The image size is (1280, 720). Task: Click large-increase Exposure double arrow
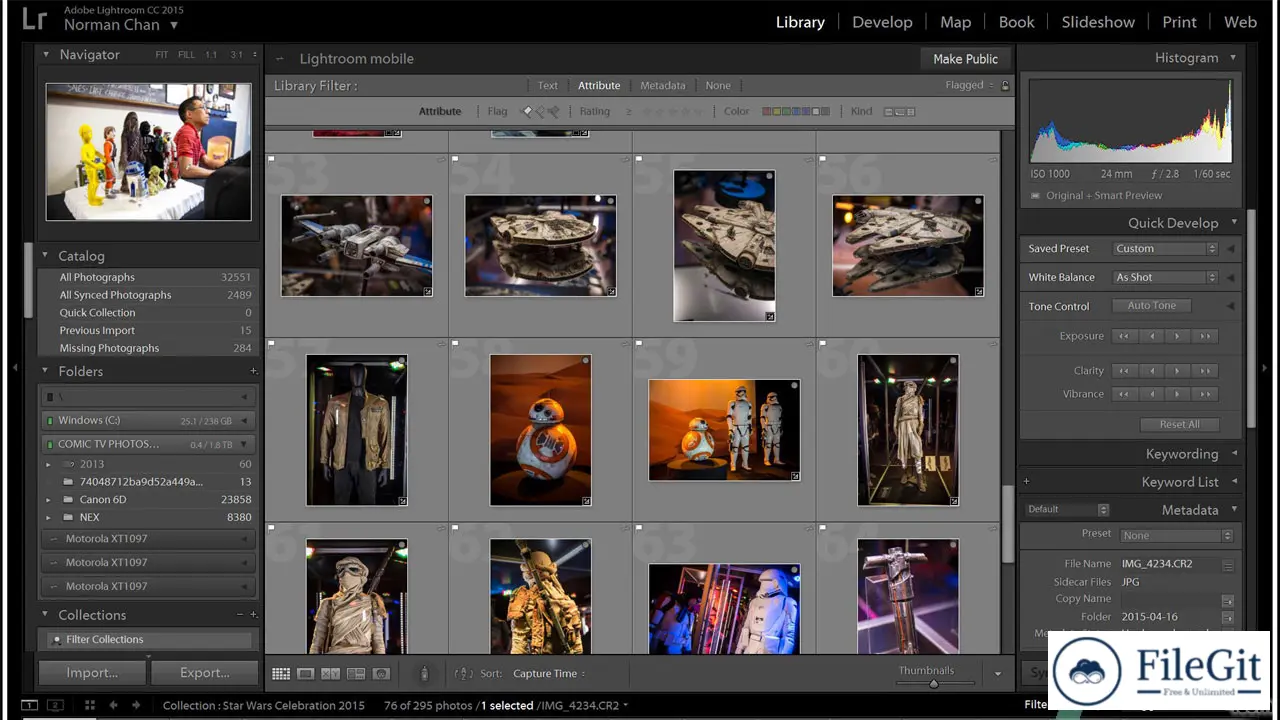[1206, 336]
